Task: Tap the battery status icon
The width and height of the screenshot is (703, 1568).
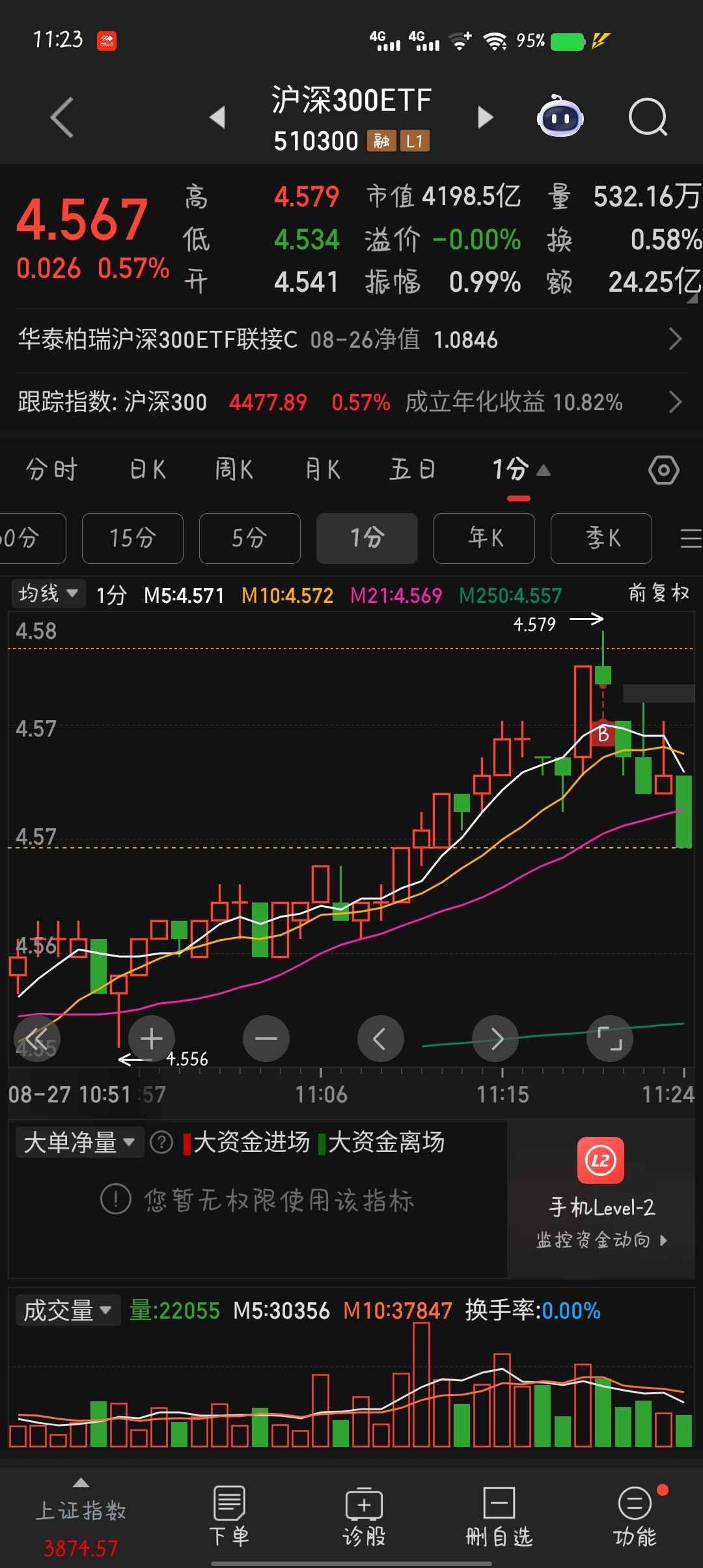Action: pos(568,42)
